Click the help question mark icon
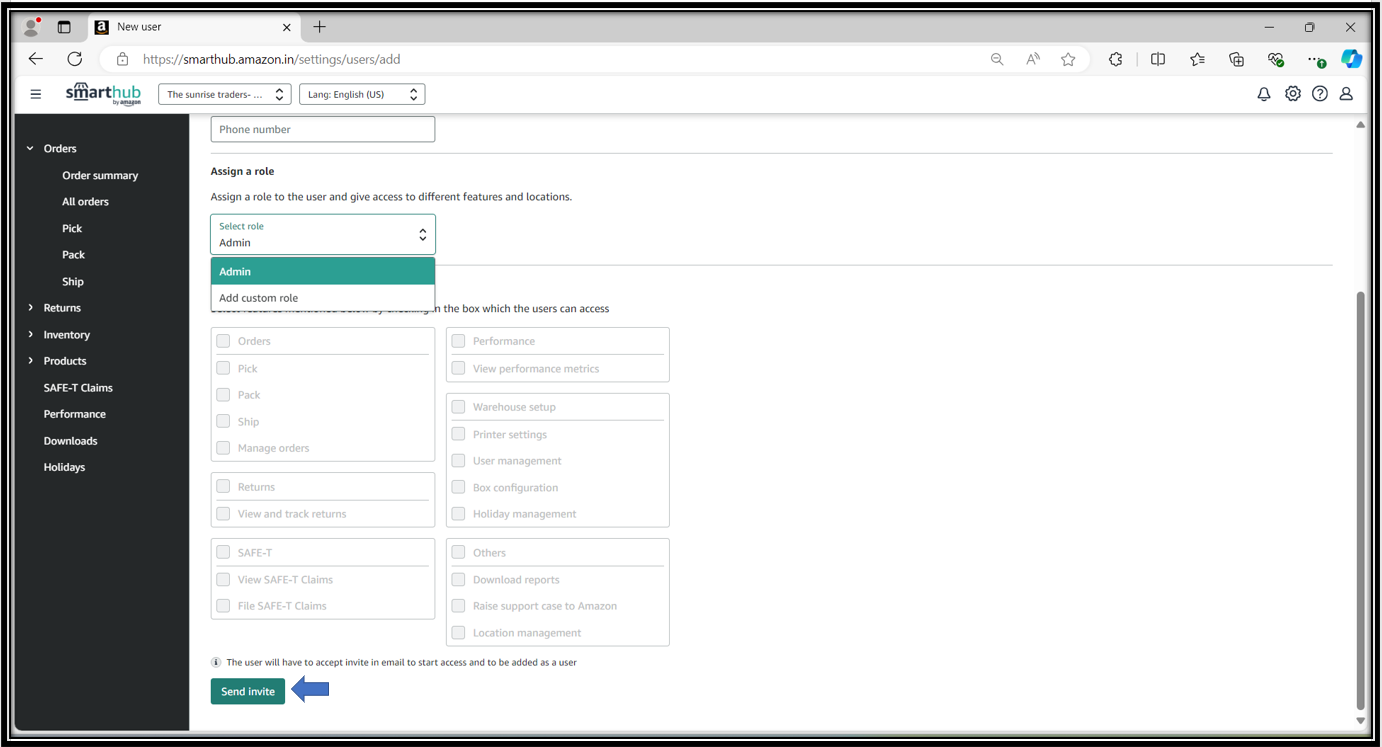 (1320, 94)
